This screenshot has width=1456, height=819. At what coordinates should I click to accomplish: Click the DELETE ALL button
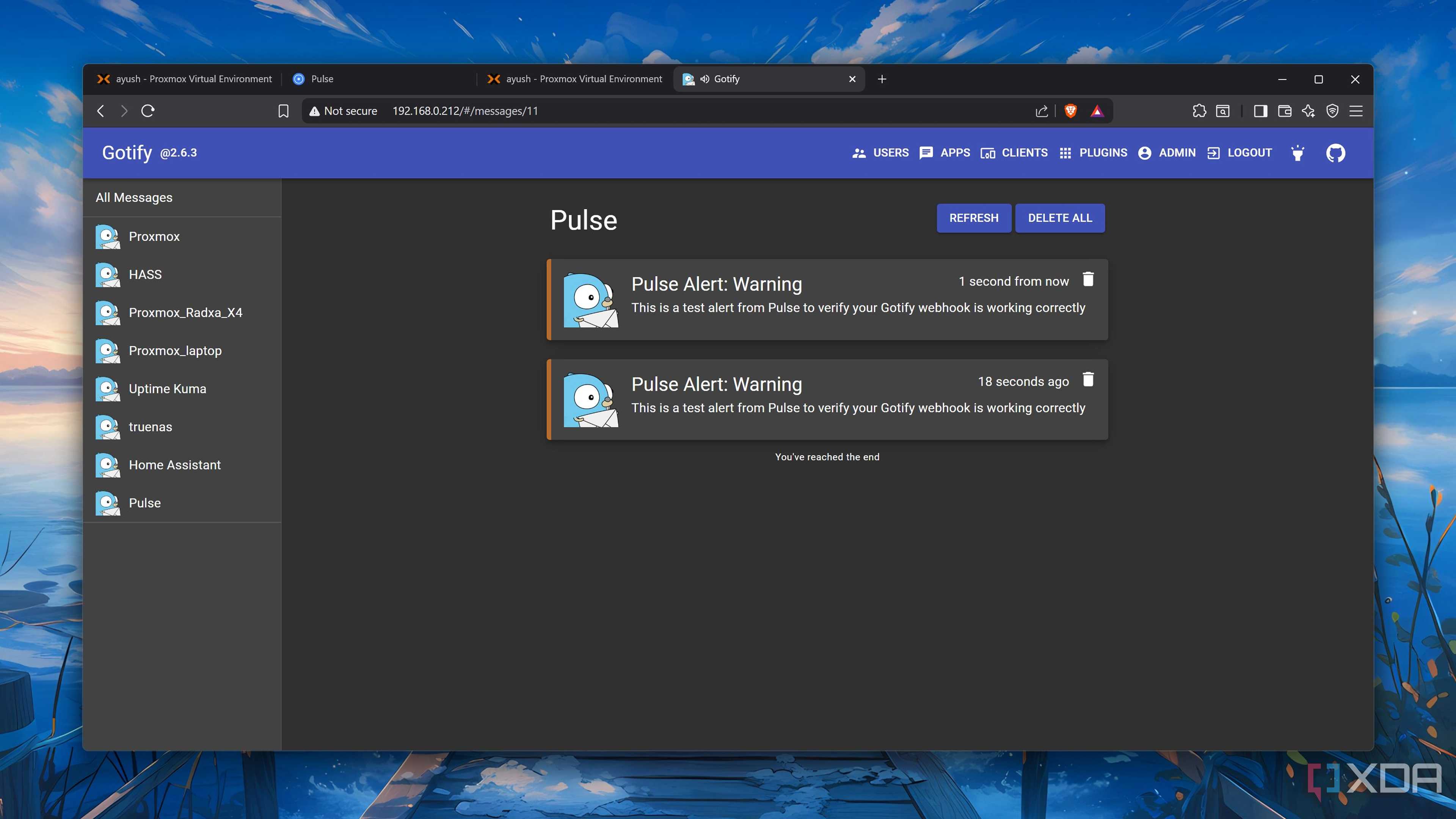pos(1060,218)
